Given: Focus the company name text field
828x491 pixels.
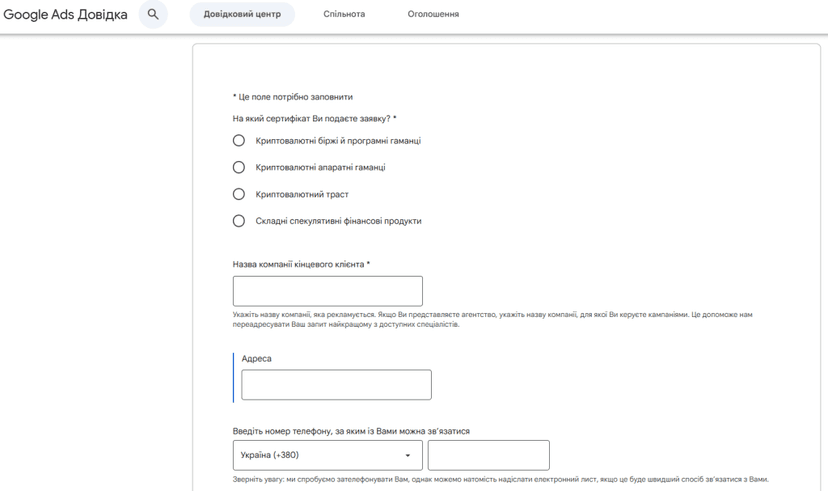Looking at the screenshot, I should pos(327,291).
